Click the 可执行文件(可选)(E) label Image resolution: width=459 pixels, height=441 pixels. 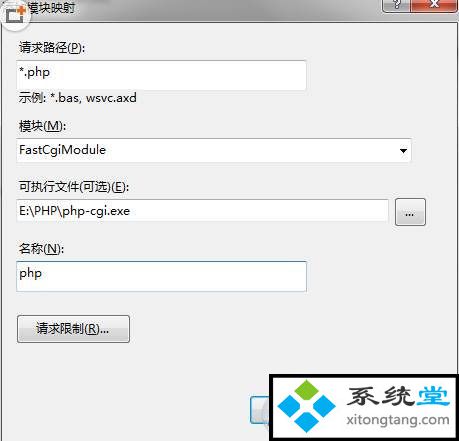pyautogui.click(x=74, y=187)
